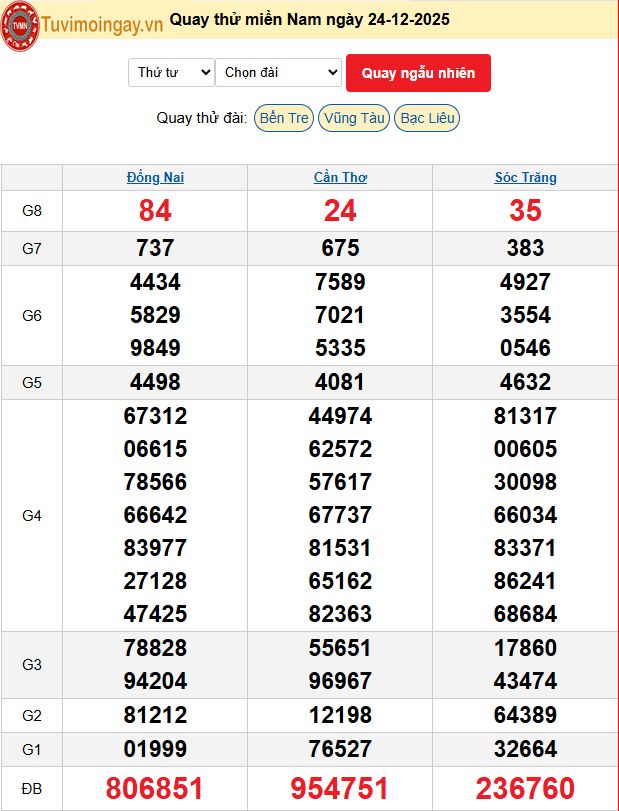Viewport: 619px width, 811px height.
Task: Select special prize number 806851
Action: click(x=155, y=788)
